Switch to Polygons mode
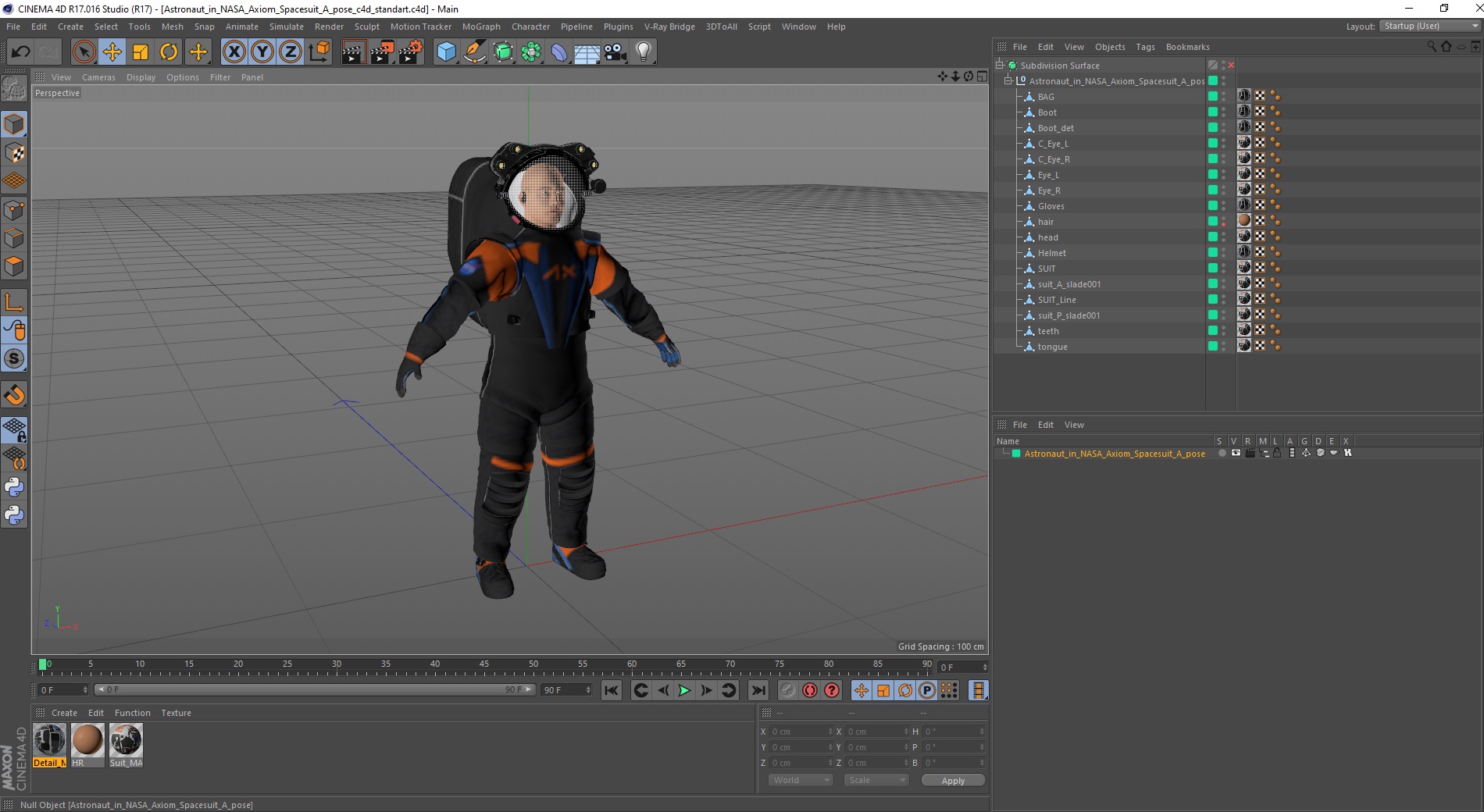Screen dimensions: 1484x812 [x=14, y=266]
